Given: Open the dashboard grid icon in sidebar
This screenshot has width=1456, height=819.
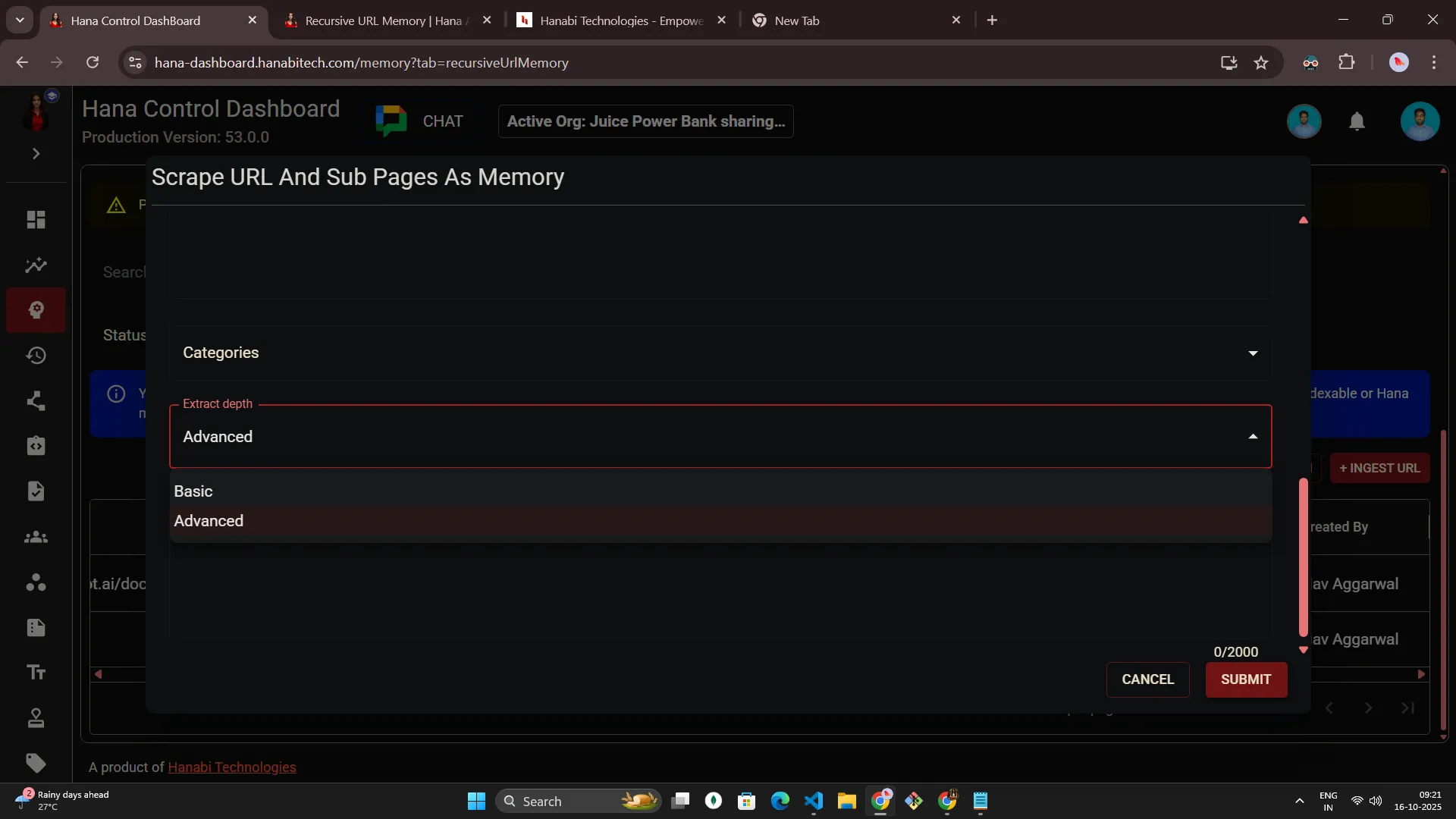Looking at the screenshot, I should click(x=36, y=220).
